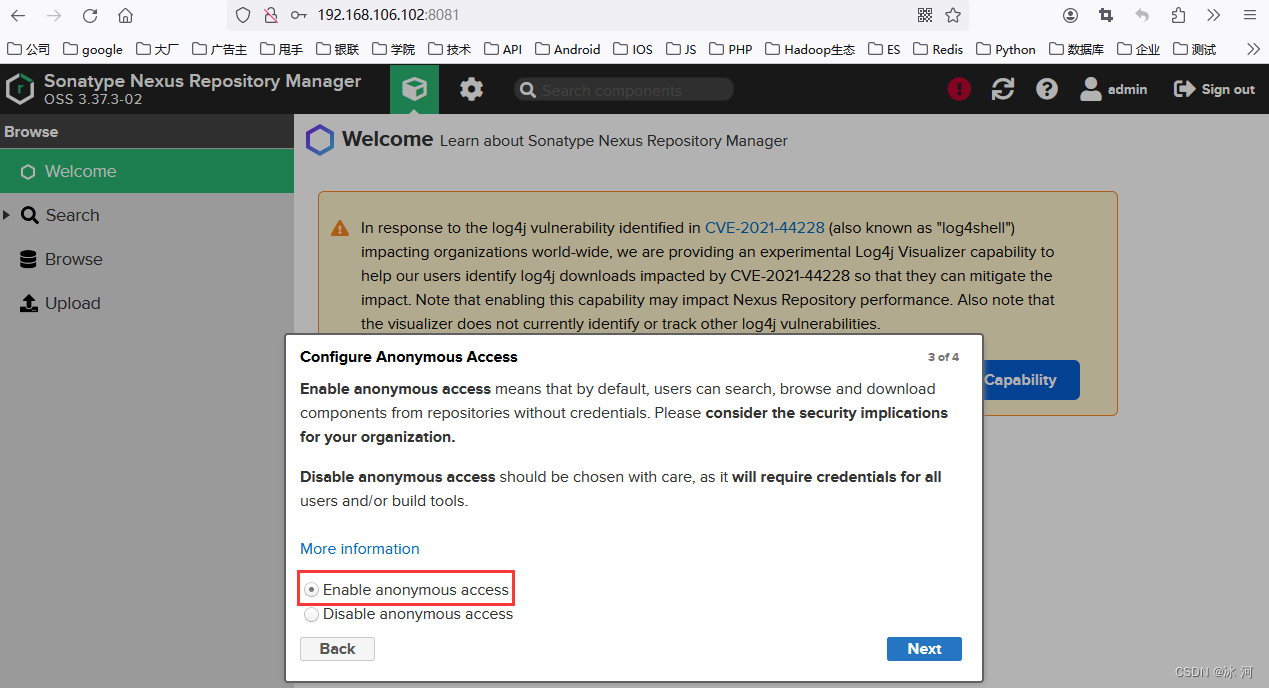The width and height of the screenshot is (1269, 688).
Task: Select Enable anonymous access radio option
Action: (x=312, y=590)
